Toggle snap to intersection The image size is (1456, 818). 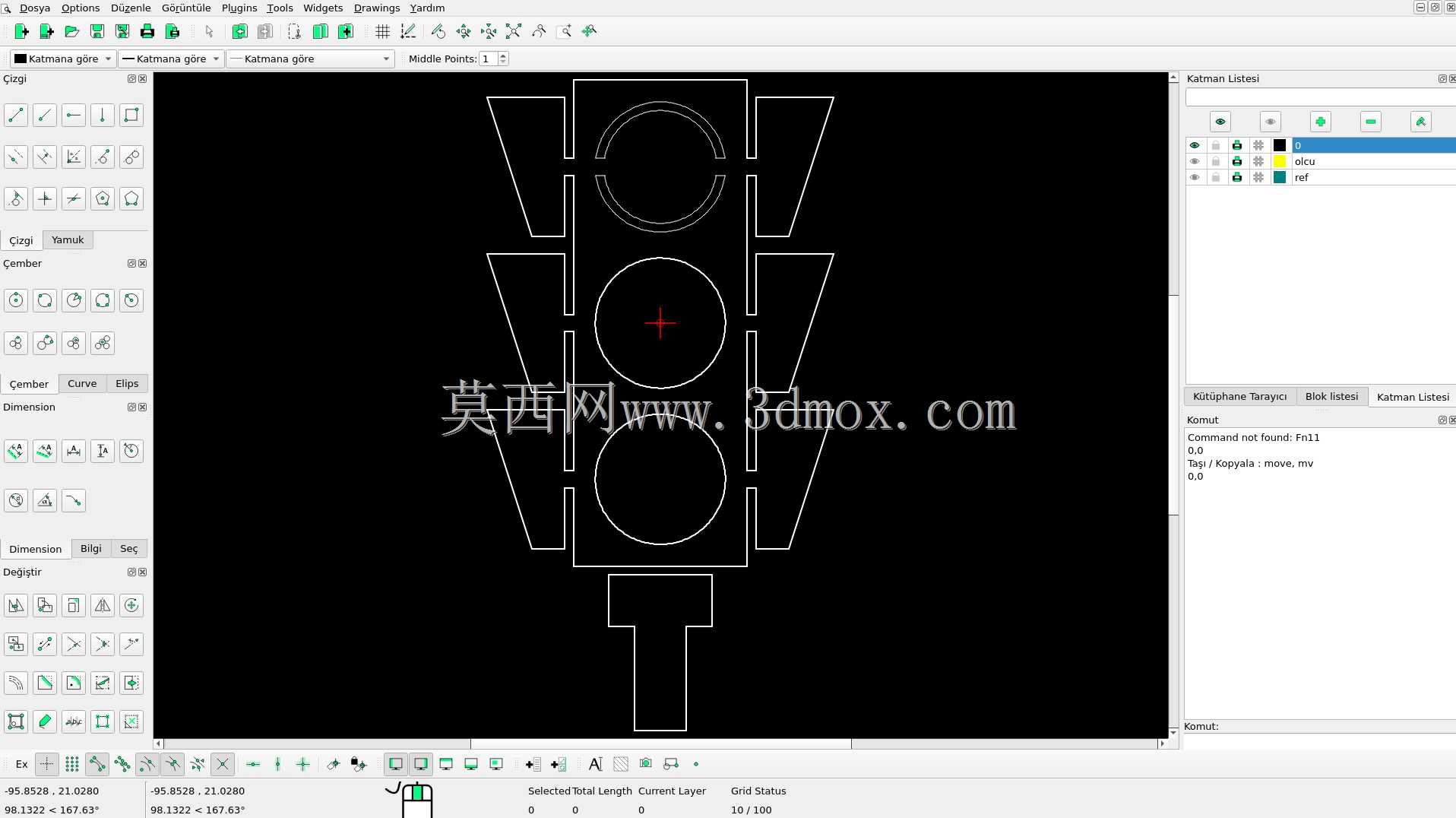point(222,764)
